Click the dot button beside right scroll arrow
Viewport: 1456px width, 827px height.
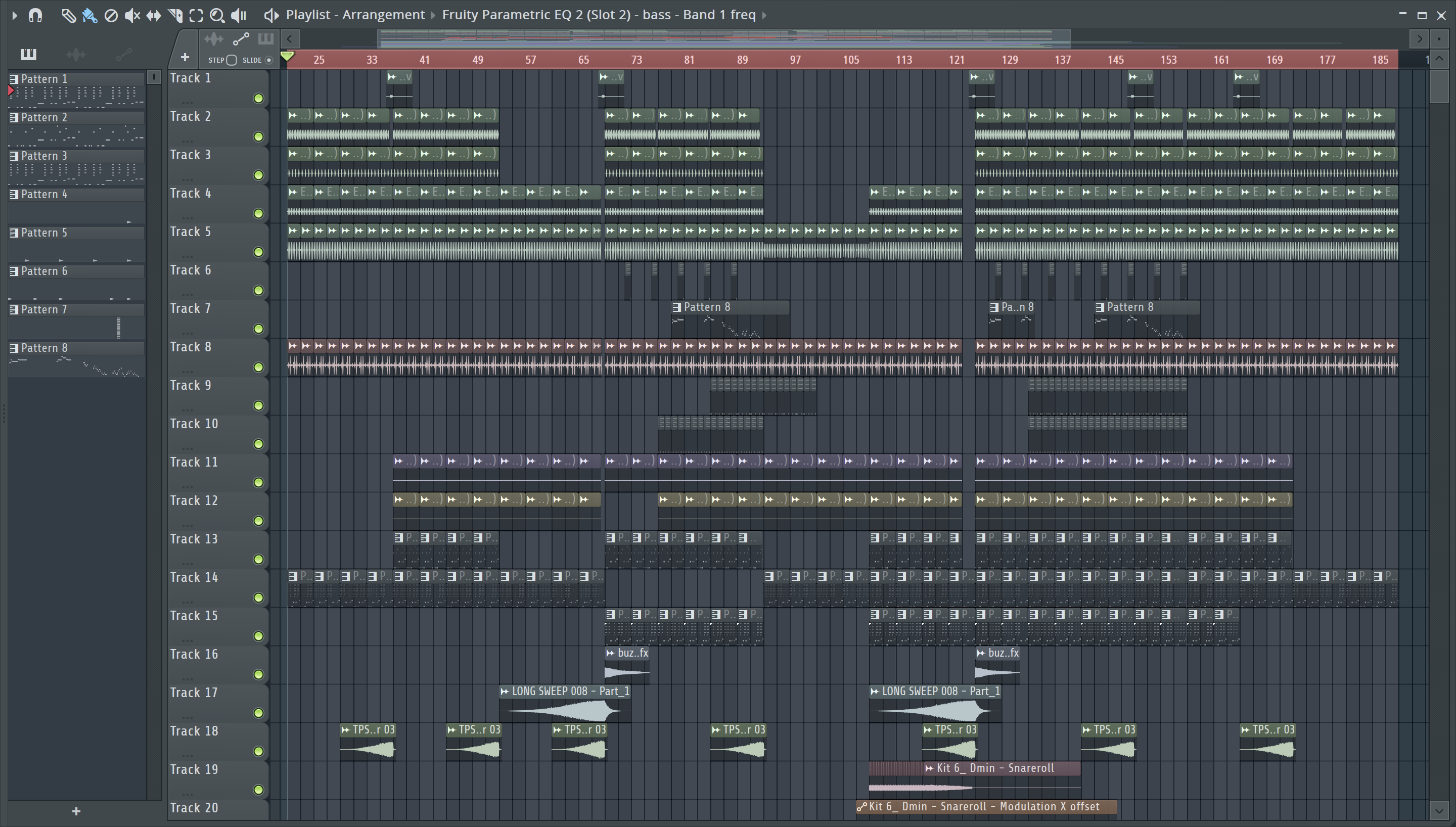click(1439, 39)
